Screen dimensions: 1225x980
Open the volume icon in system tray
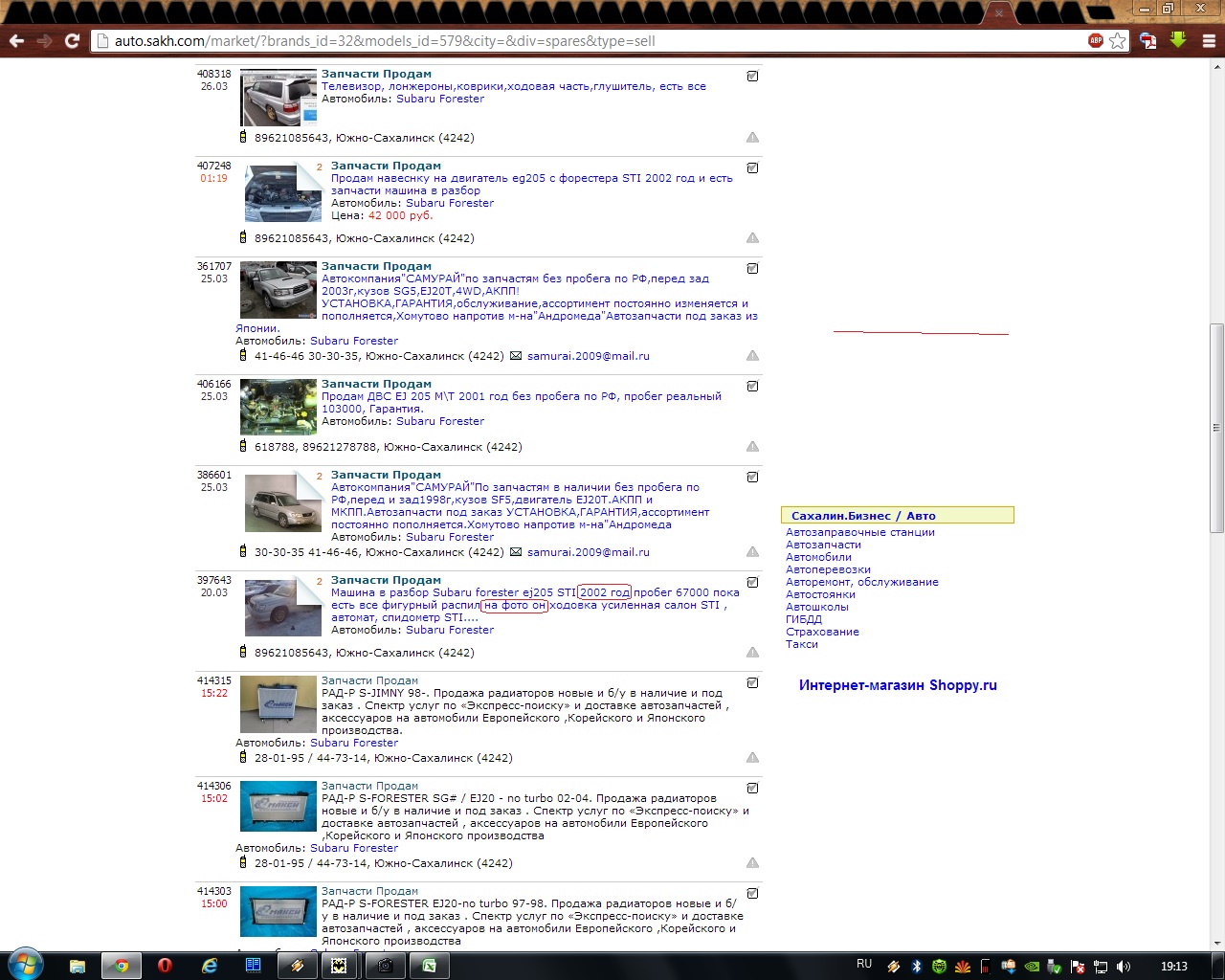[x=1123, y=967]
